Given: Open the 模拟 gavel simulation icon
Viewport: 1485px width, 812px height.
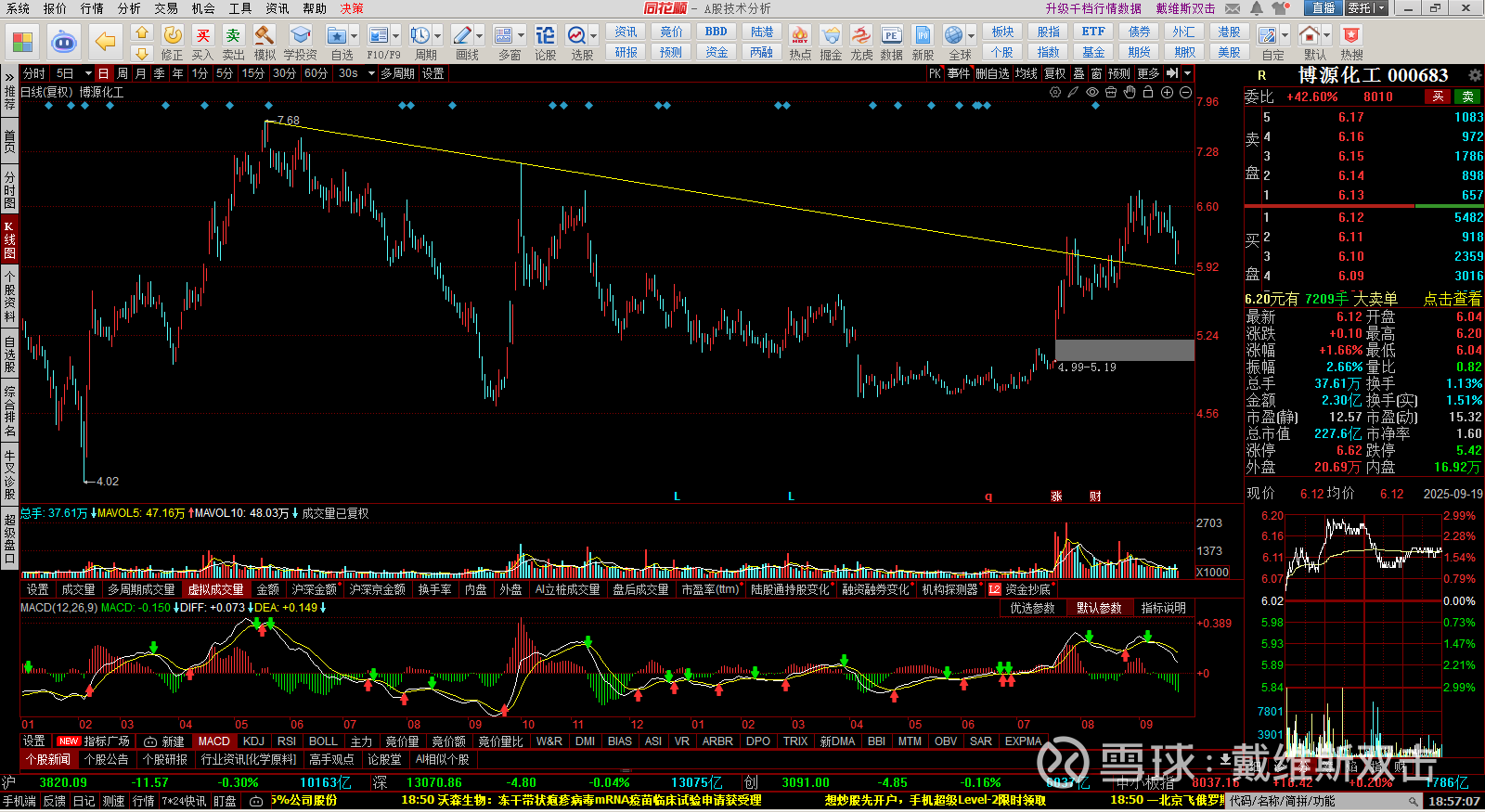Looking at the screenshot, I should [x=265, y=35].
